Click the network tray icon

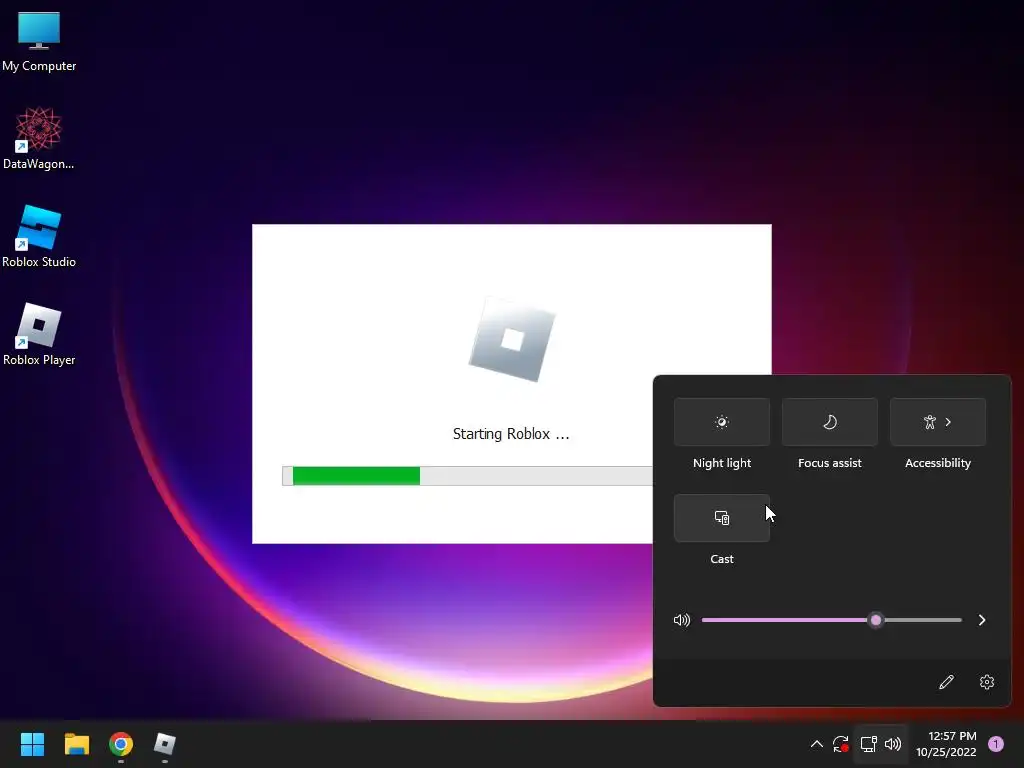(869, 744)
